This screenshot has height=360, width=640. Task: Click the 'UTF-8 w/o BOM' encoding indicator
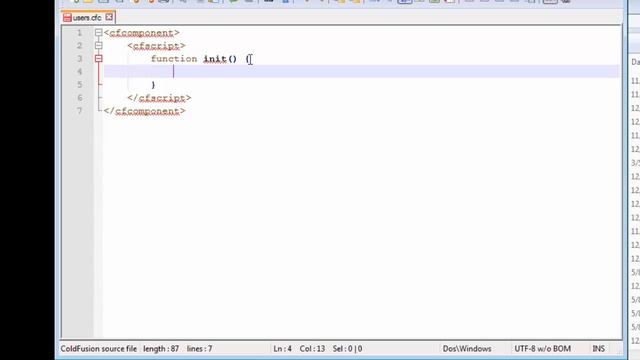coord(542,349)
